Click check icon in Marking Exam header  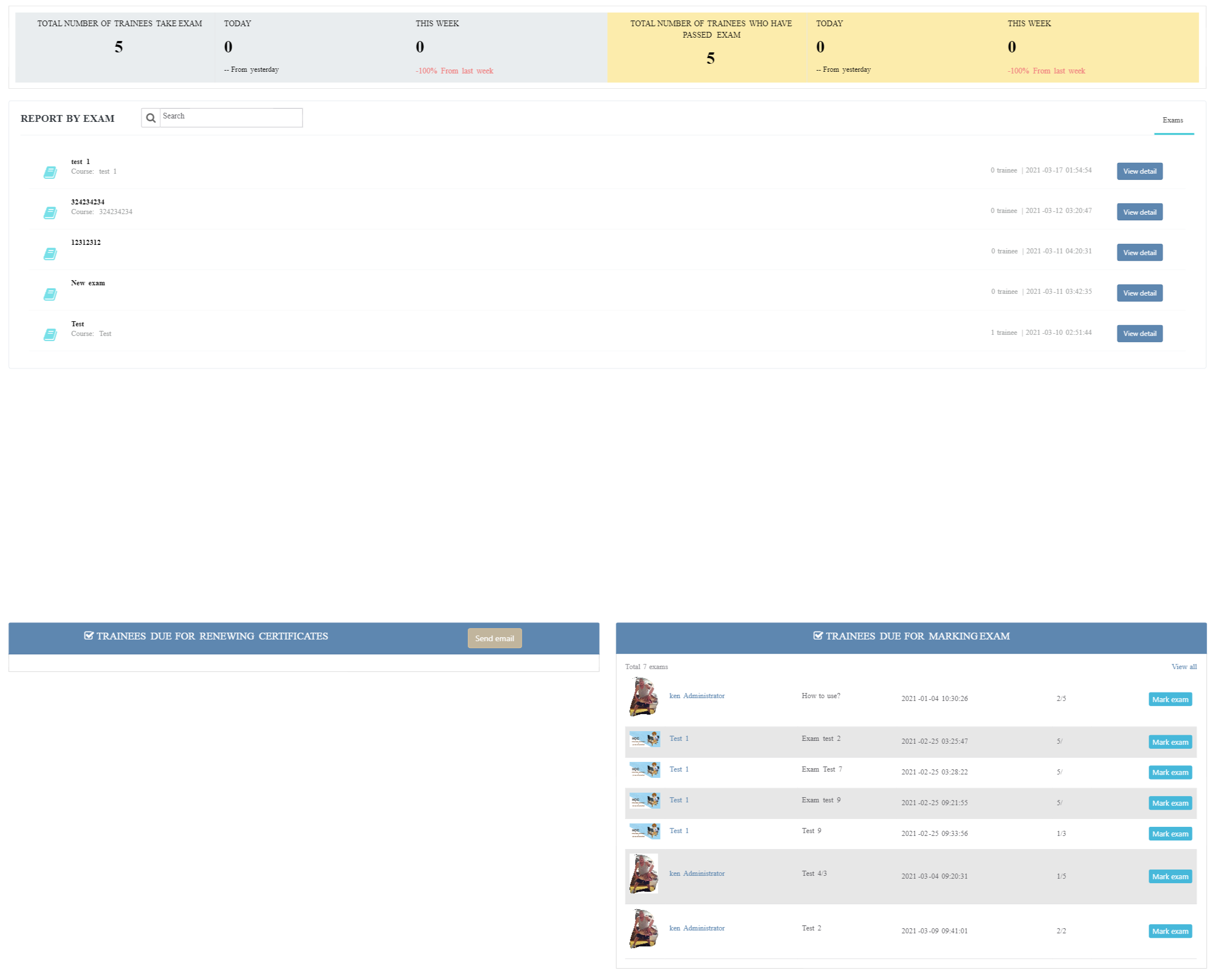[x=818, y=635]
